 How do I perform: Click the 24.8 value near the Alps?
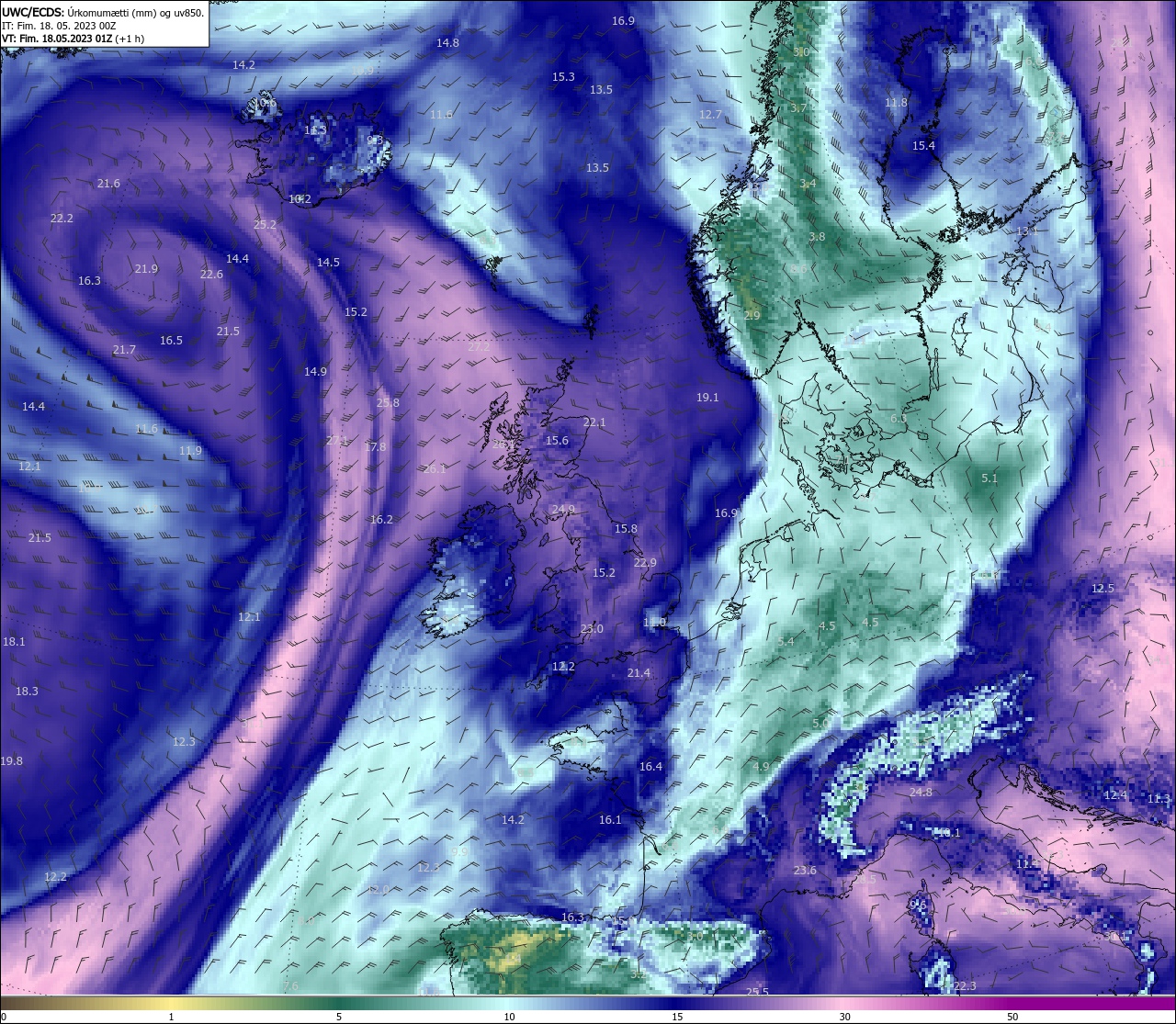(921, 793)
